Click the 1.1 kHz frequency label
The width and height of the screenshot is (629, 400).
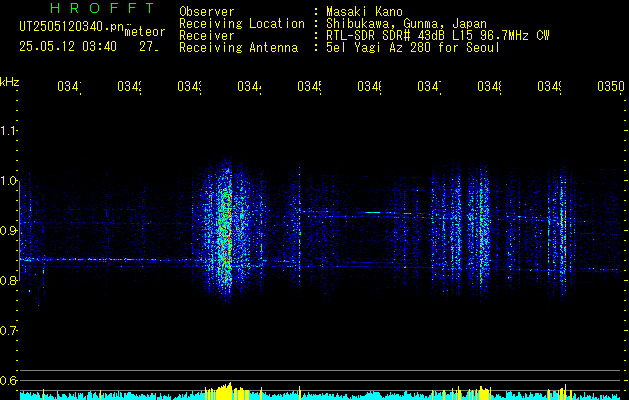pyautogui.click(x=8, y=131)
